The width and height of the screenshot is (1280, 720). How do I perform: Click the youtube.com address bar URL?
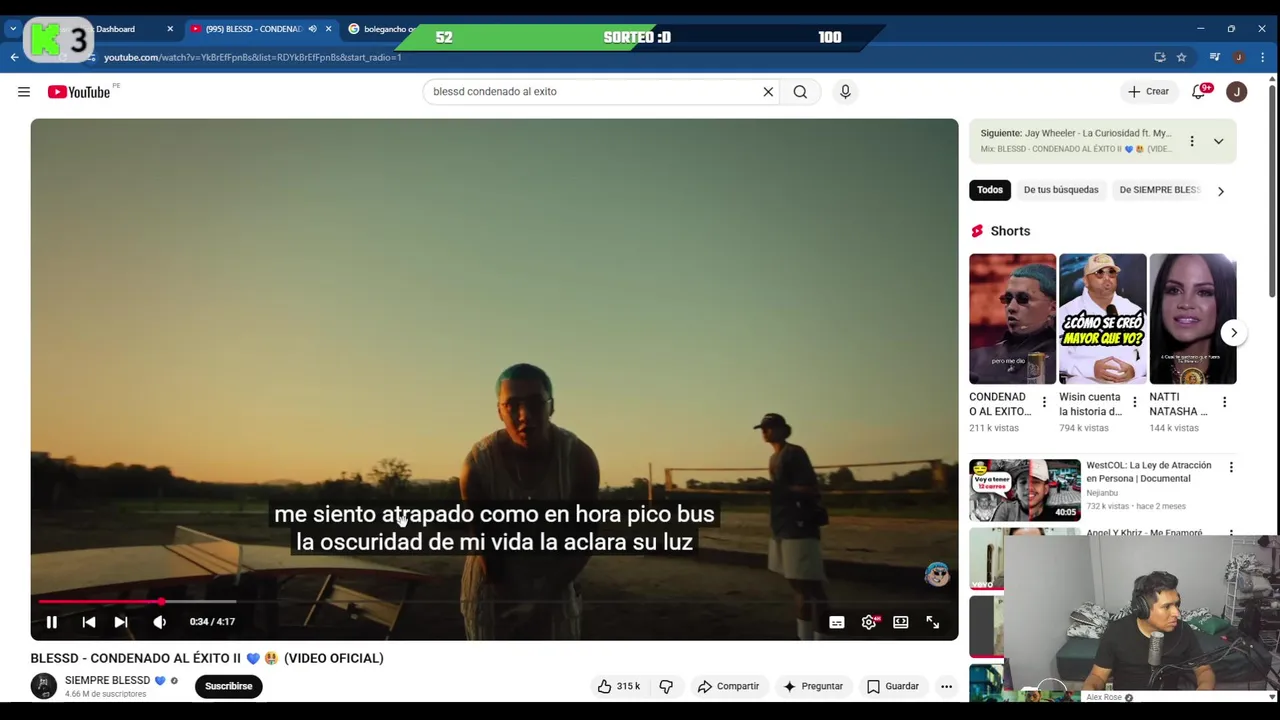pos(253,58)
